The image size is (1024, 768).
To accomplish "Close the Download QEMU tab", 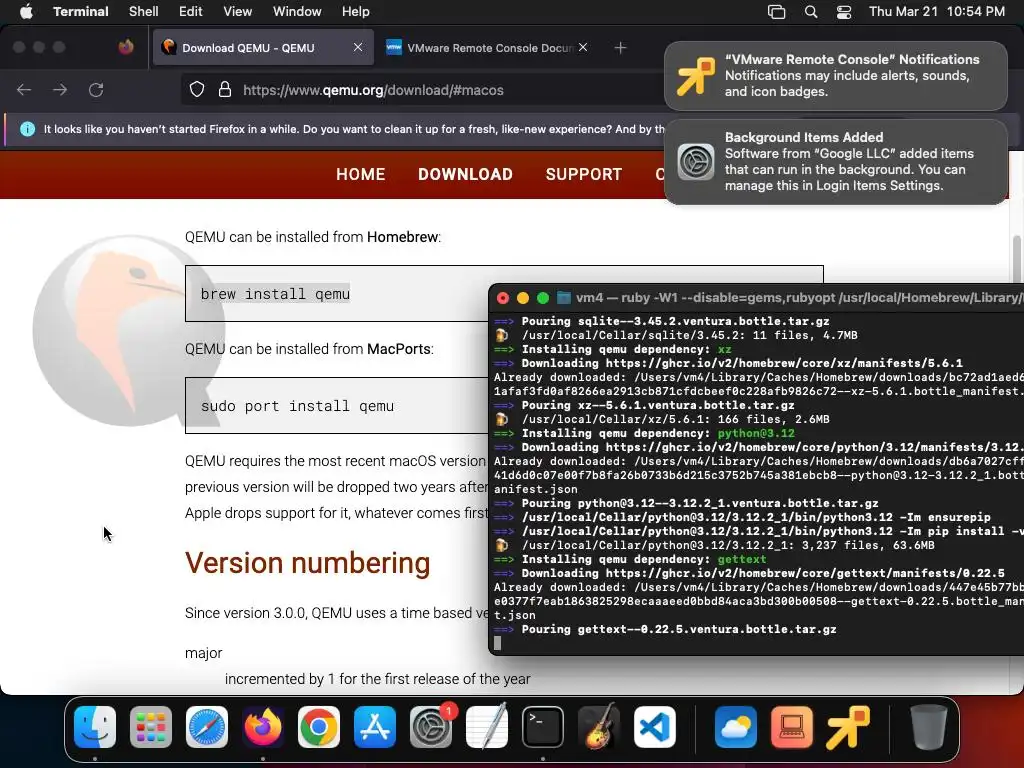I will [x=358, y=47].
